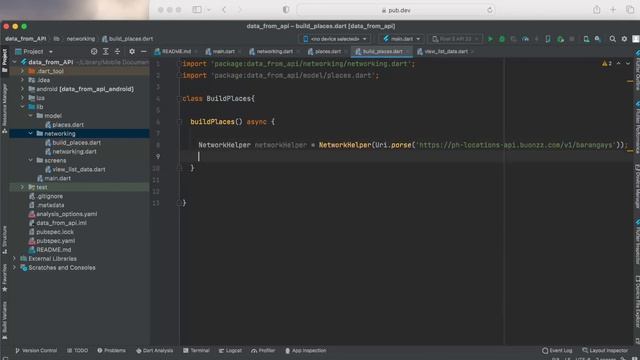Switch to the main.dart editor tab
This screenshot has height=360, width=640.
(x=223, y=51)
